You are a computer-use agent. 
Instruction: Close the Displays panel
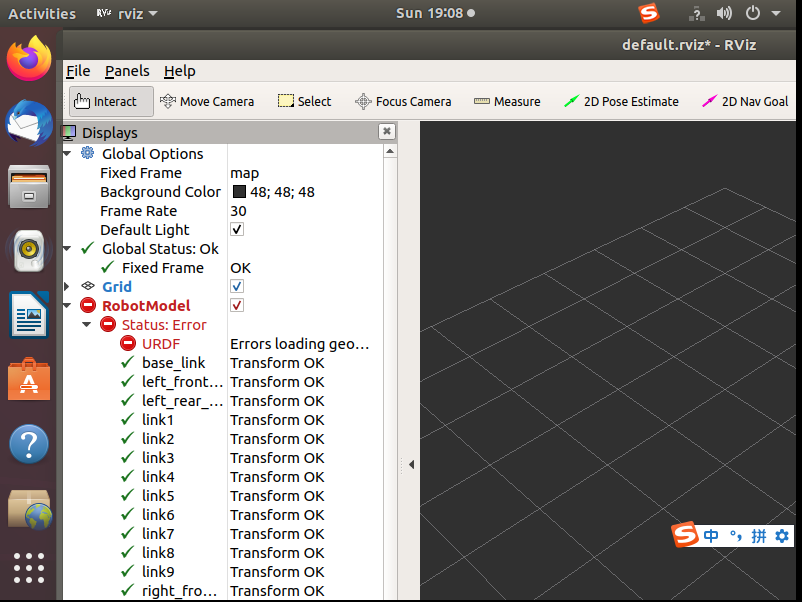(x=387, y=132)
